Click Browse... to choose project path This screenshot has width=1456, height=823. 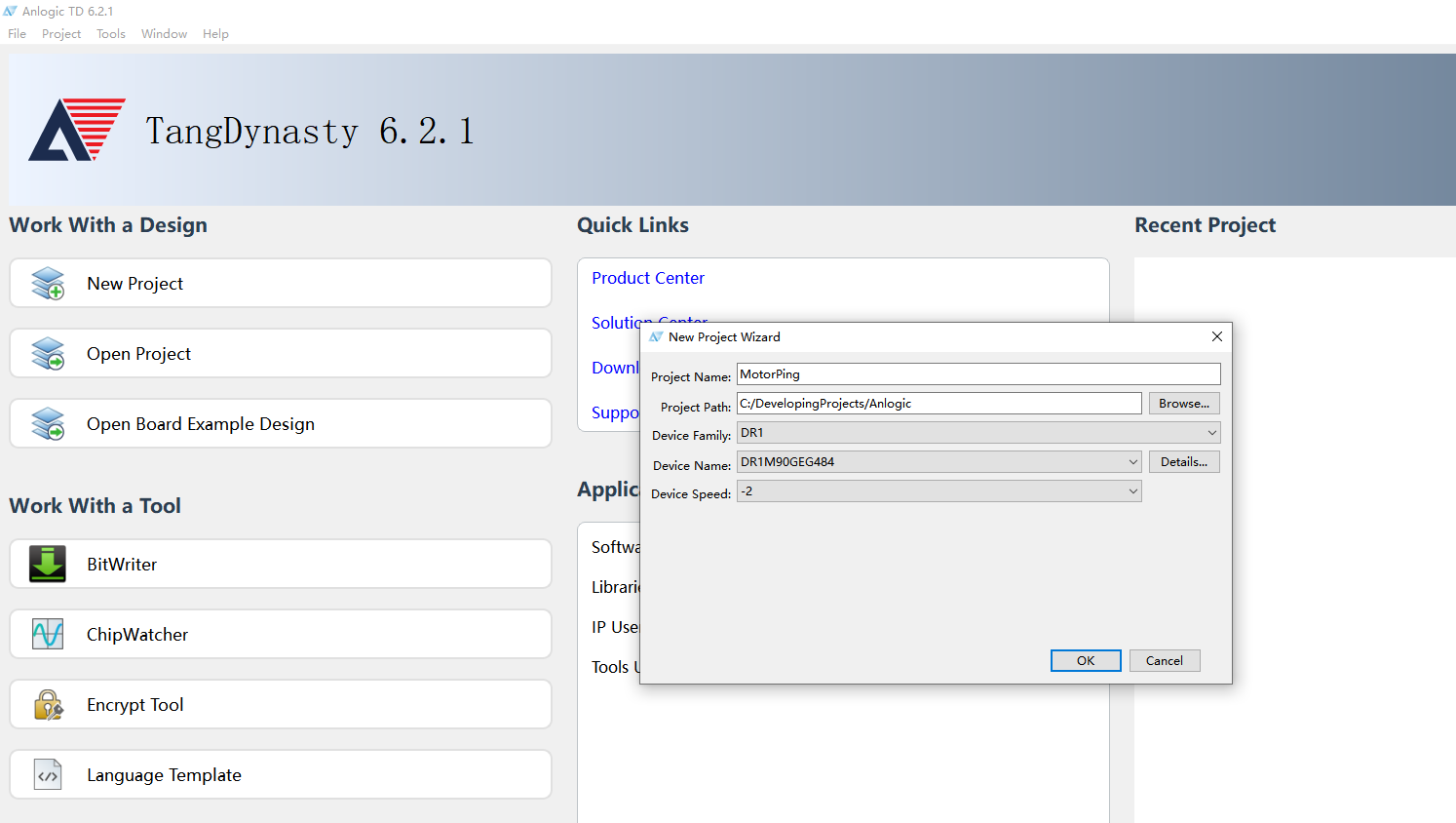[1184, 404]
